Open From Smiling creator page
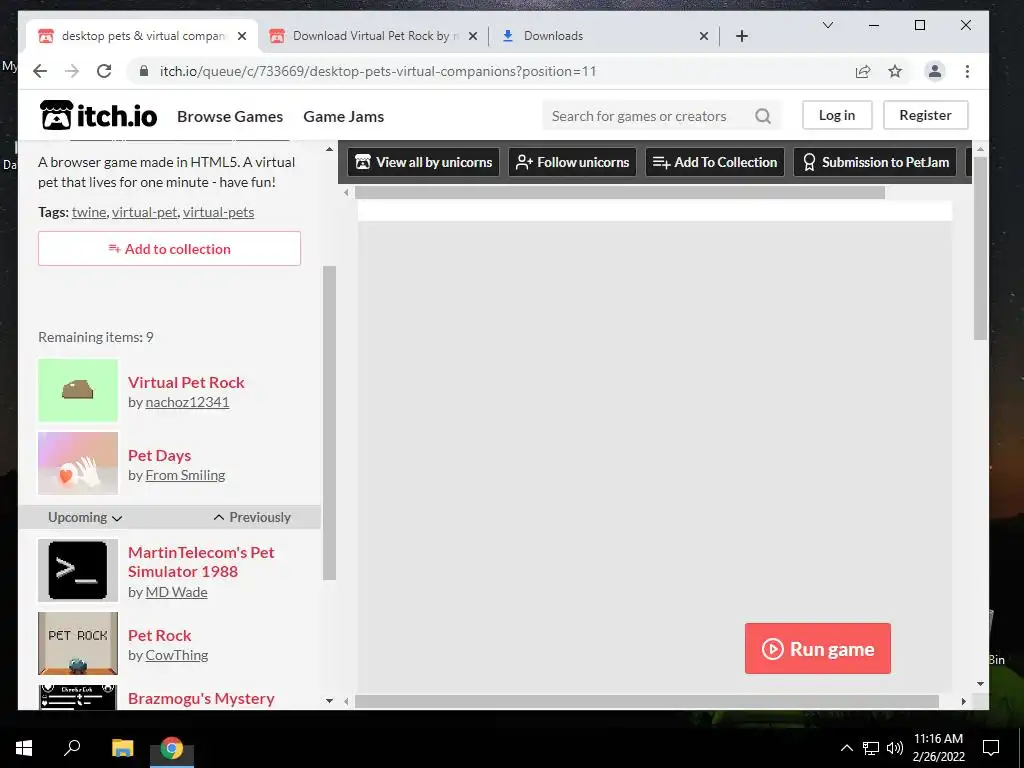The height and width of the screenshot is (768, 1024). 185,475
